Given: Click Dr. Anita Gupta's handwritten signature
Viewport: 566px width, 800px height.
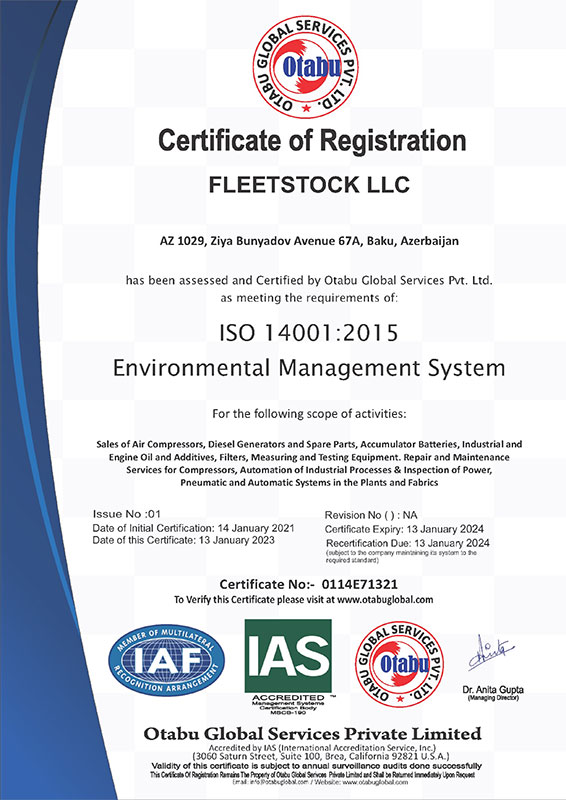Looking at the screenshot, I should [491, 652].
